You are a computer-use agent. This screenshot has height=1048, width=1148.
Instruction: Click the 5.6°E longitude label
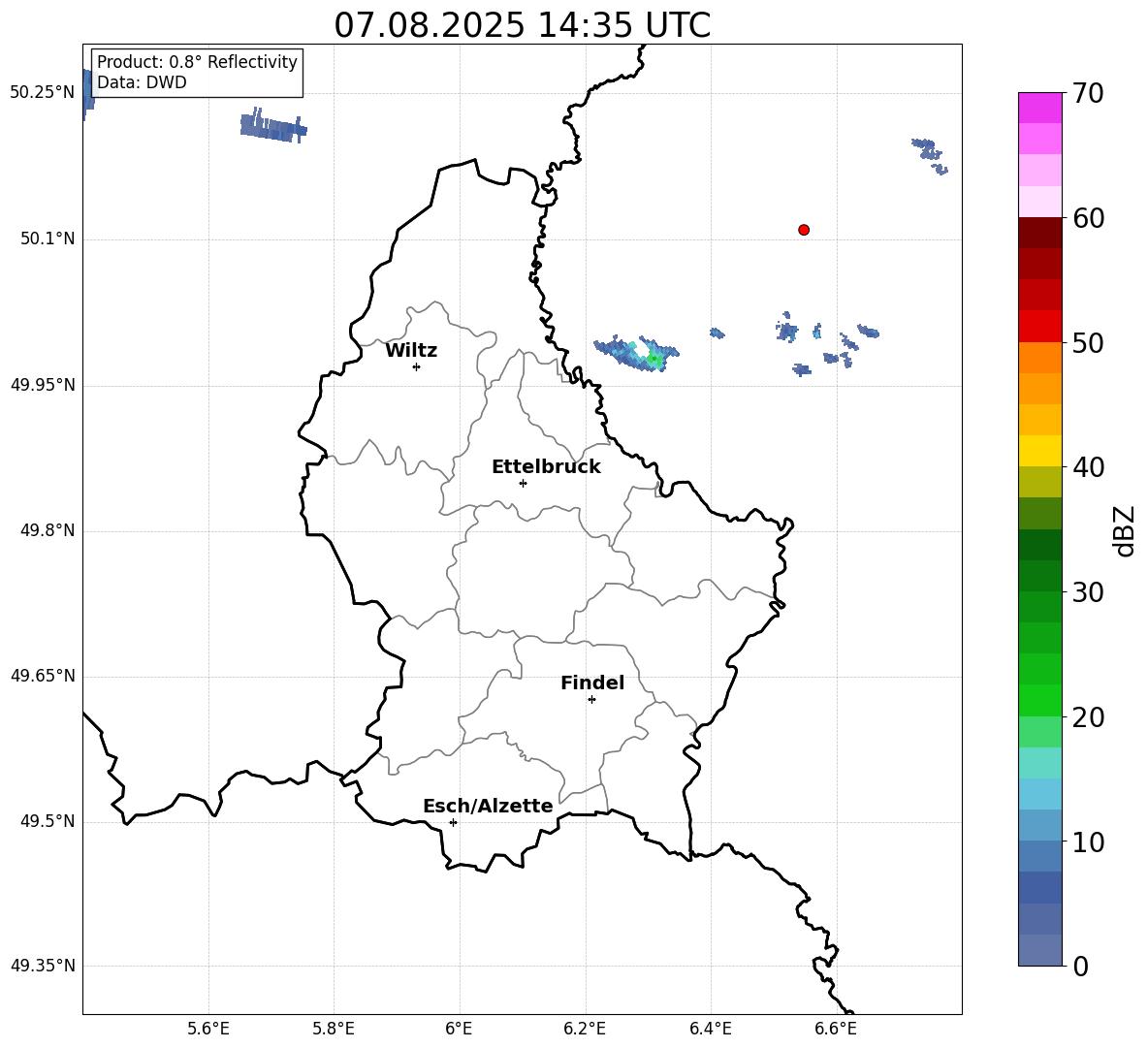click(x=207, y=1029)
